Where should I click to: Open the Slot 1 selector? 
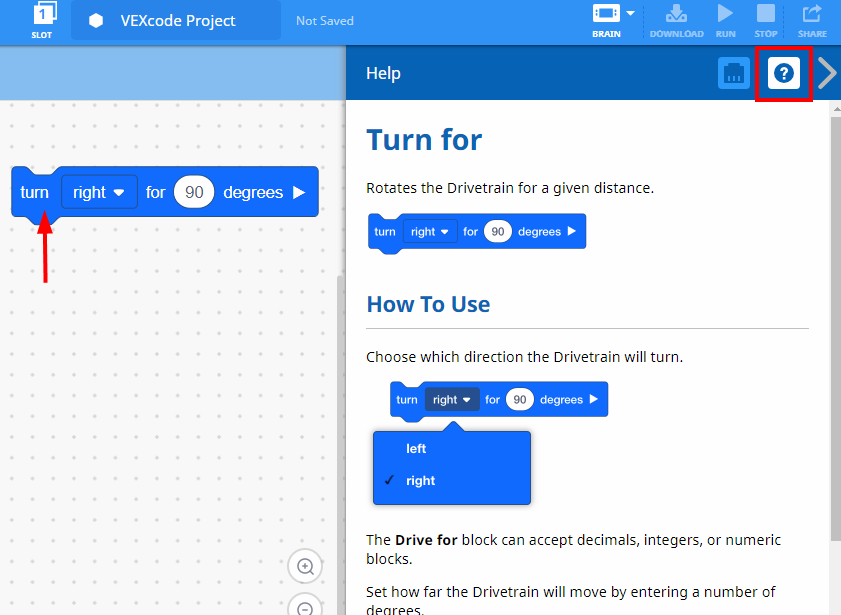pos(42,20)
